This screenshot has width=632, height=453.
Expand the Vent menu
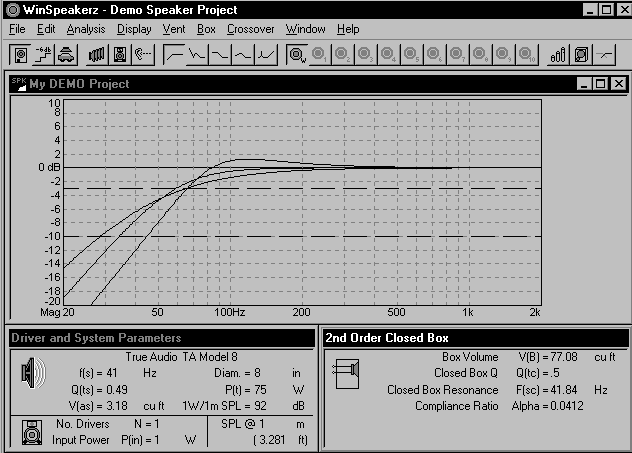(x=173, y=29)
